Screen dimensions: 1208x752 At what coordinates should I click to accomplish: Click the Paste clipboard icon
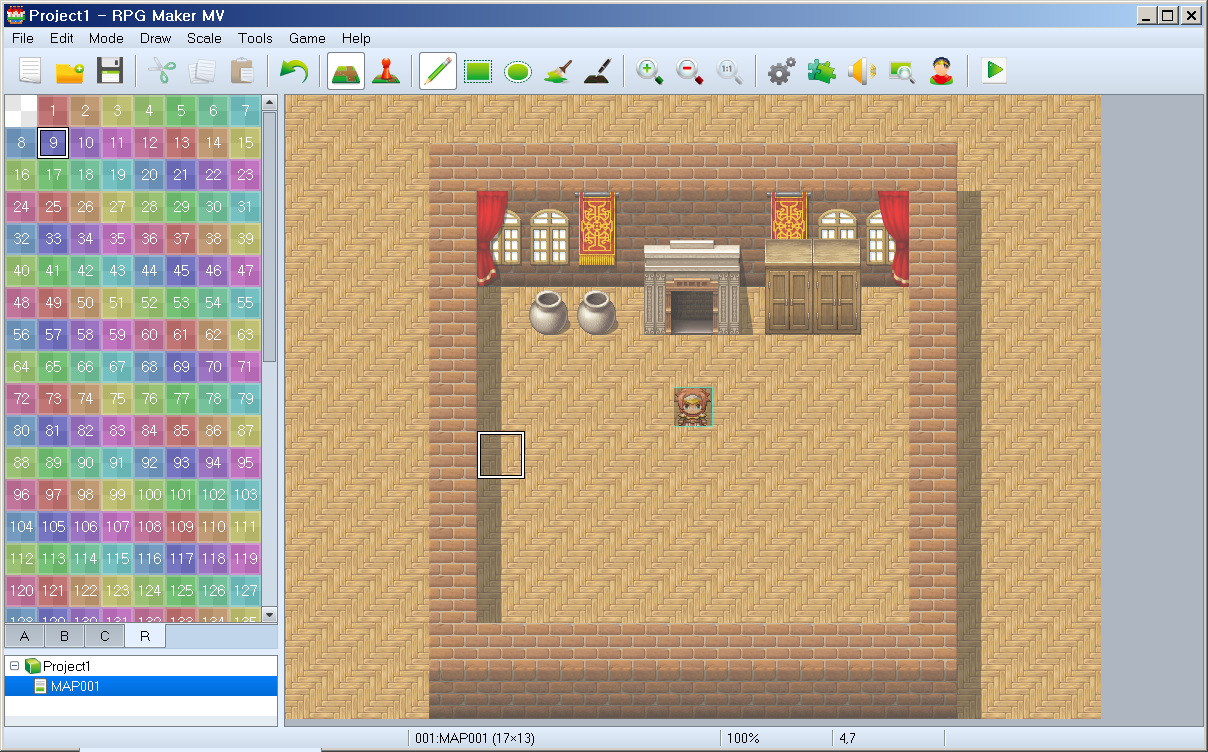(241, 71)
